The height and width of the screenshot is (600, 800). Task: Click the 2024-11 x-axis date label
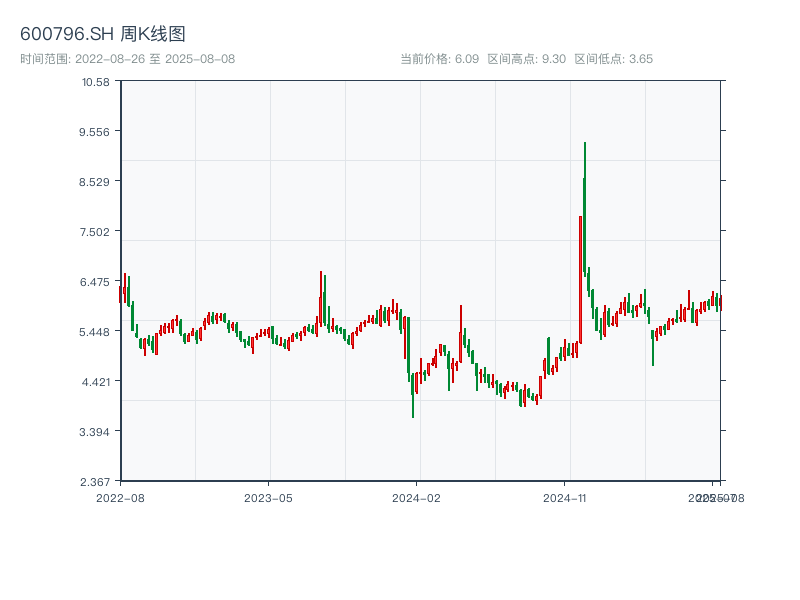click(x=566, y=497)
